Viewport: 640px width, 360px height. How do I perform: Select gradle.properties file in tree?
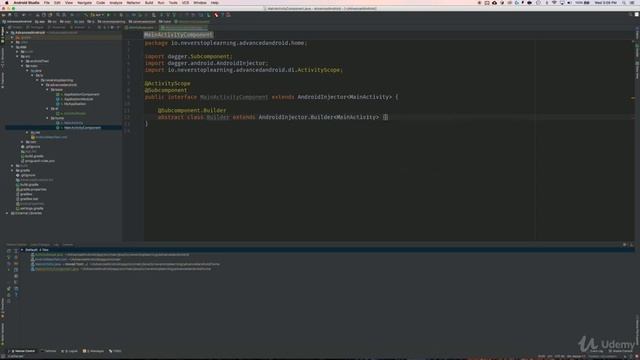pos(33,189)
